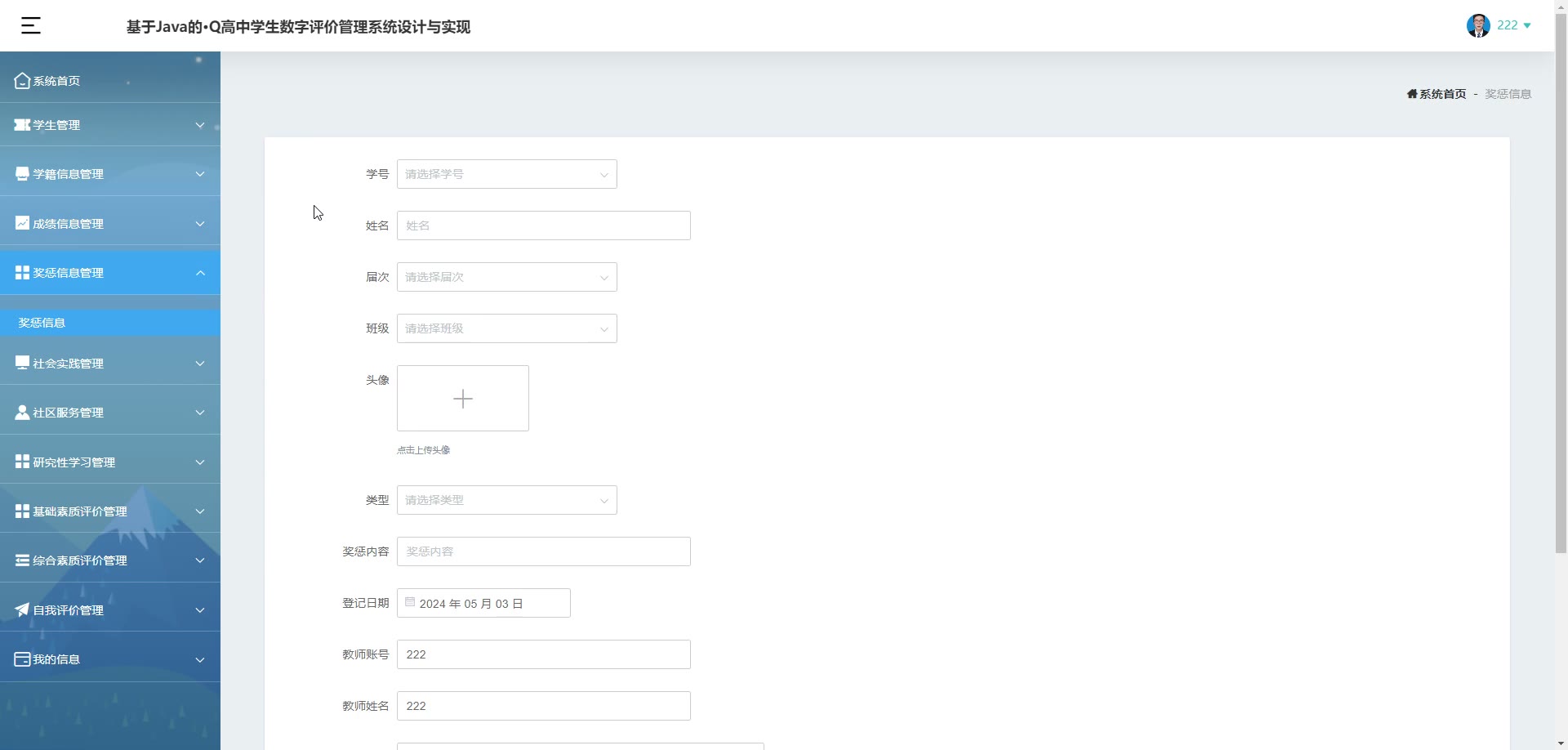Open the 请选择班级 dropdown
The height and width of the screenshot is (750, 1568).
pyautogui.click(x=507, y=328)
